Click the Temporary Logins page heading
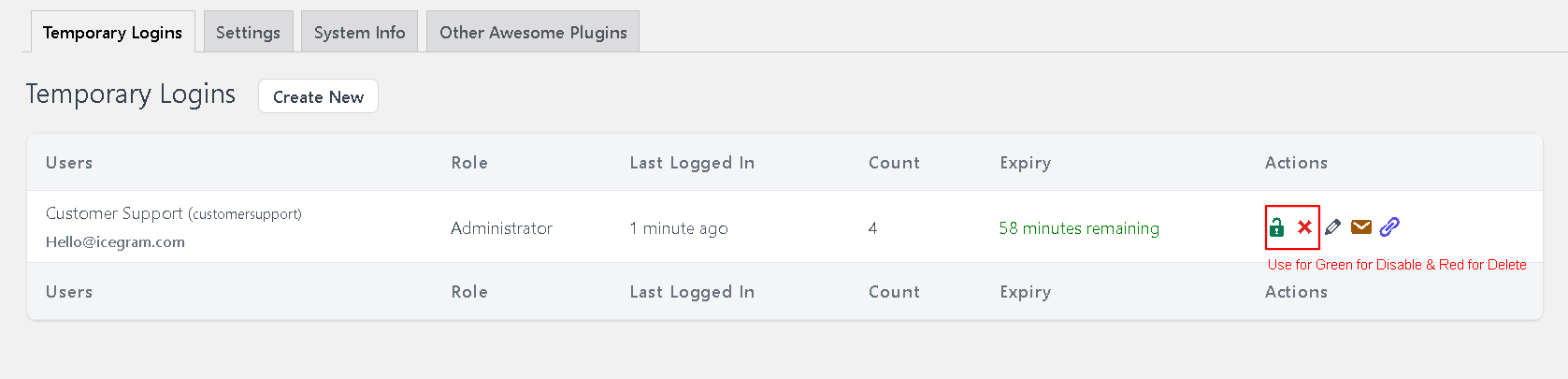The image size is (1568, 379). [x=131, y=95]
